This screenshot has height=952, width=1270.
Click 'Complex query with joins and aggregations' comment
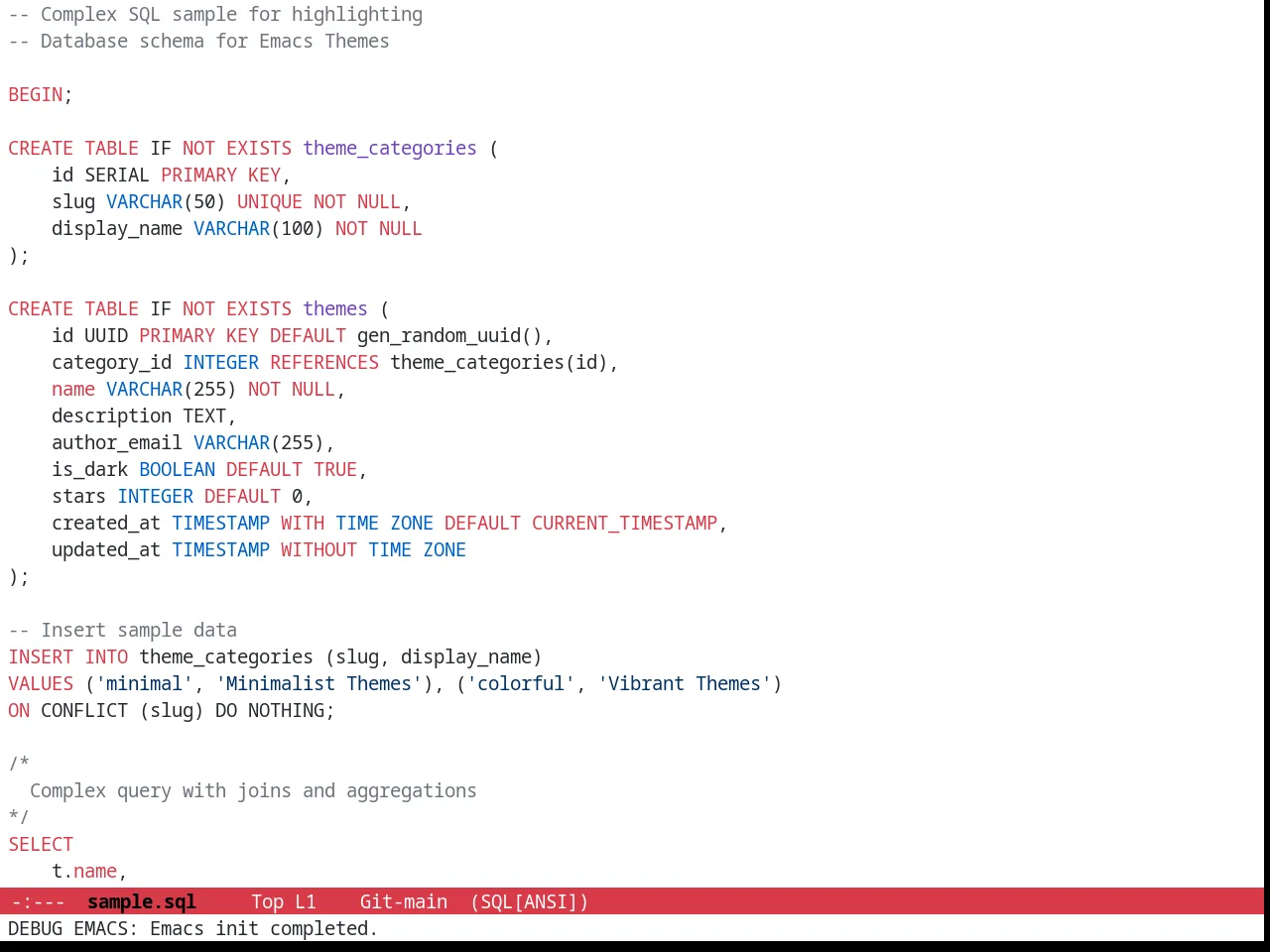(x=253, y=790)
